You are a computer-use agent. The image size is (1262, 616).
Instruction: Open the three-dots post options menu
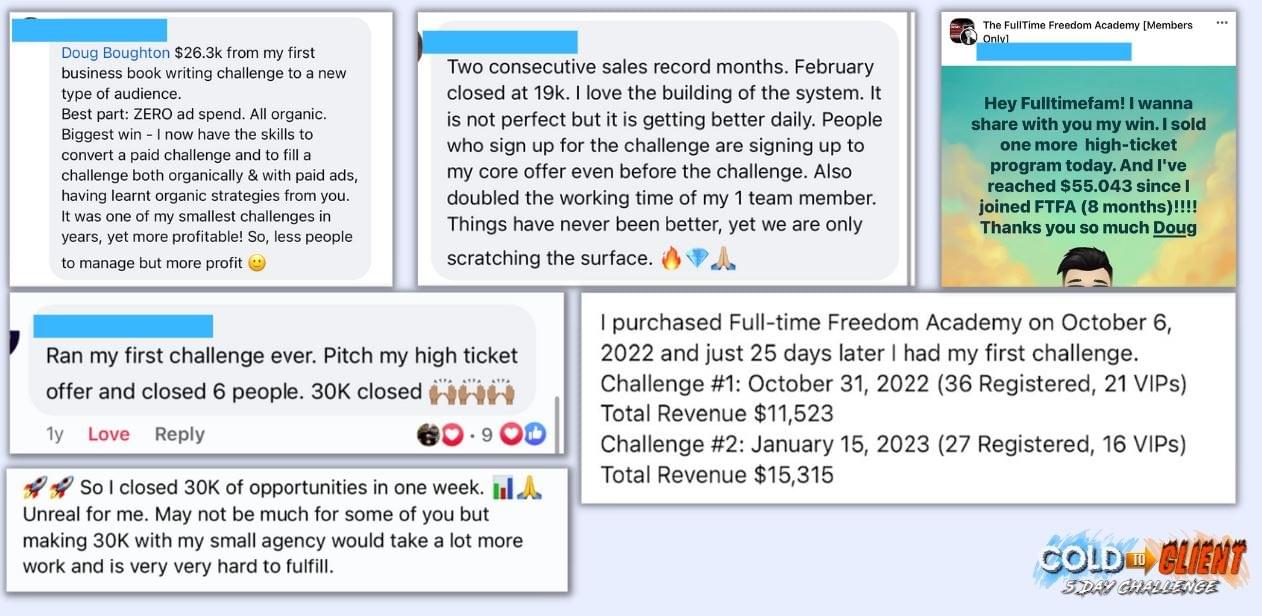click(1222, 23)
